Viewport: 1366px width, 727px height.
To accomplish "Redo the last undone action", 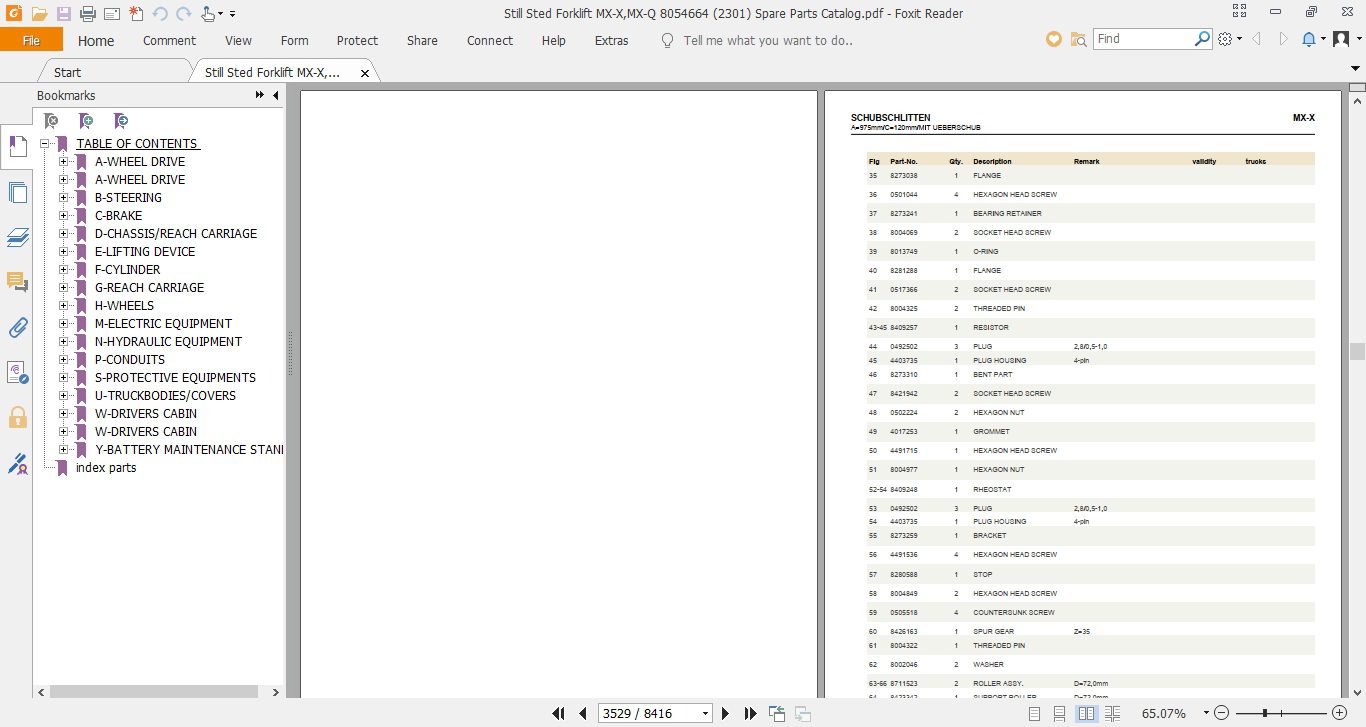I will (183, 14).
